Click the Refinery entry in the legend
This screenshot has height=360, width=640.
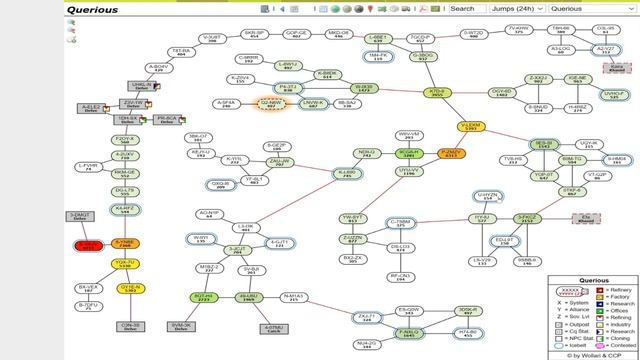(614, 290)
